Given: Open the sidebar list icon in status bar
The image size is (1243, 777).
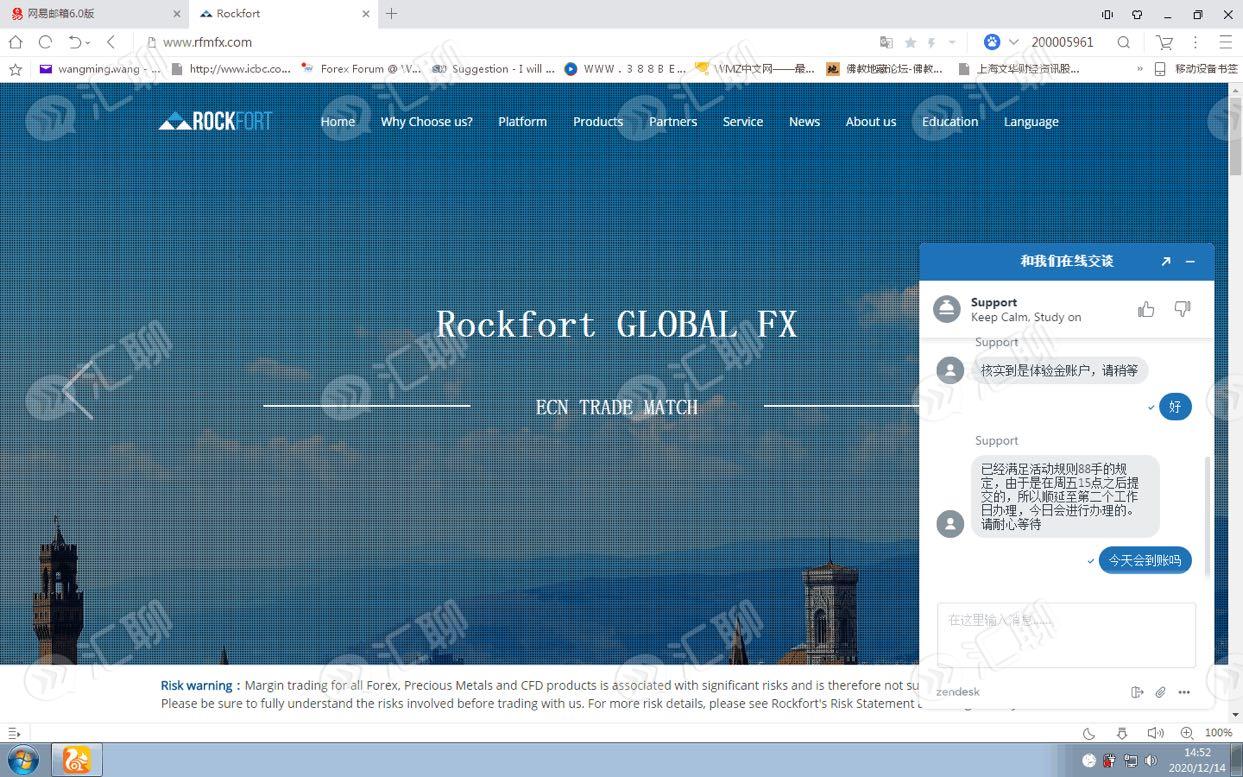Looking at the screenshot, I should coord(14,733).
